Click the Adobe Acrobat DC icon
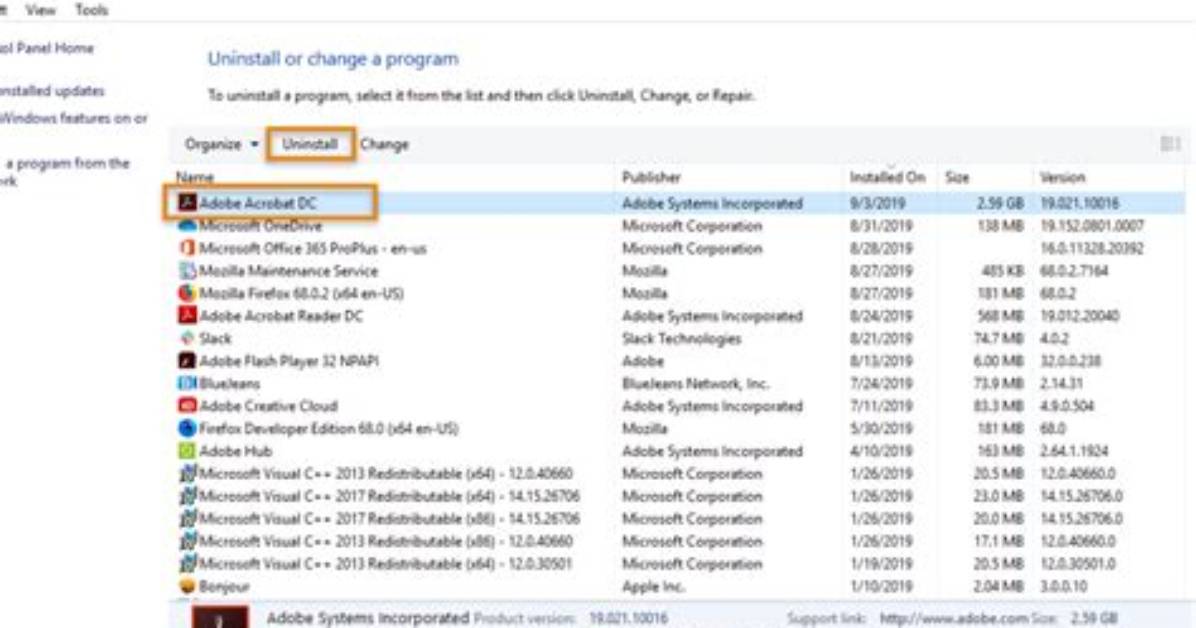1196x628 pixels. coord(187,202)
